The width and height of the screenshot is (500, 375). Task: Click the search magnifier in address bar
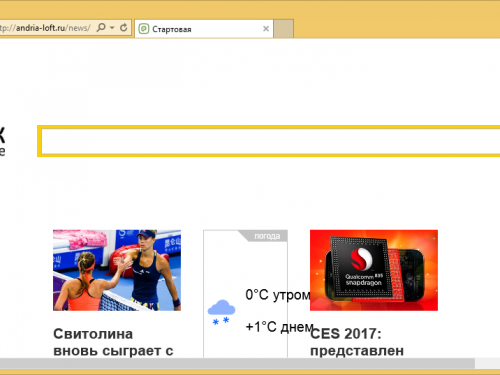[x=101, y=28]
